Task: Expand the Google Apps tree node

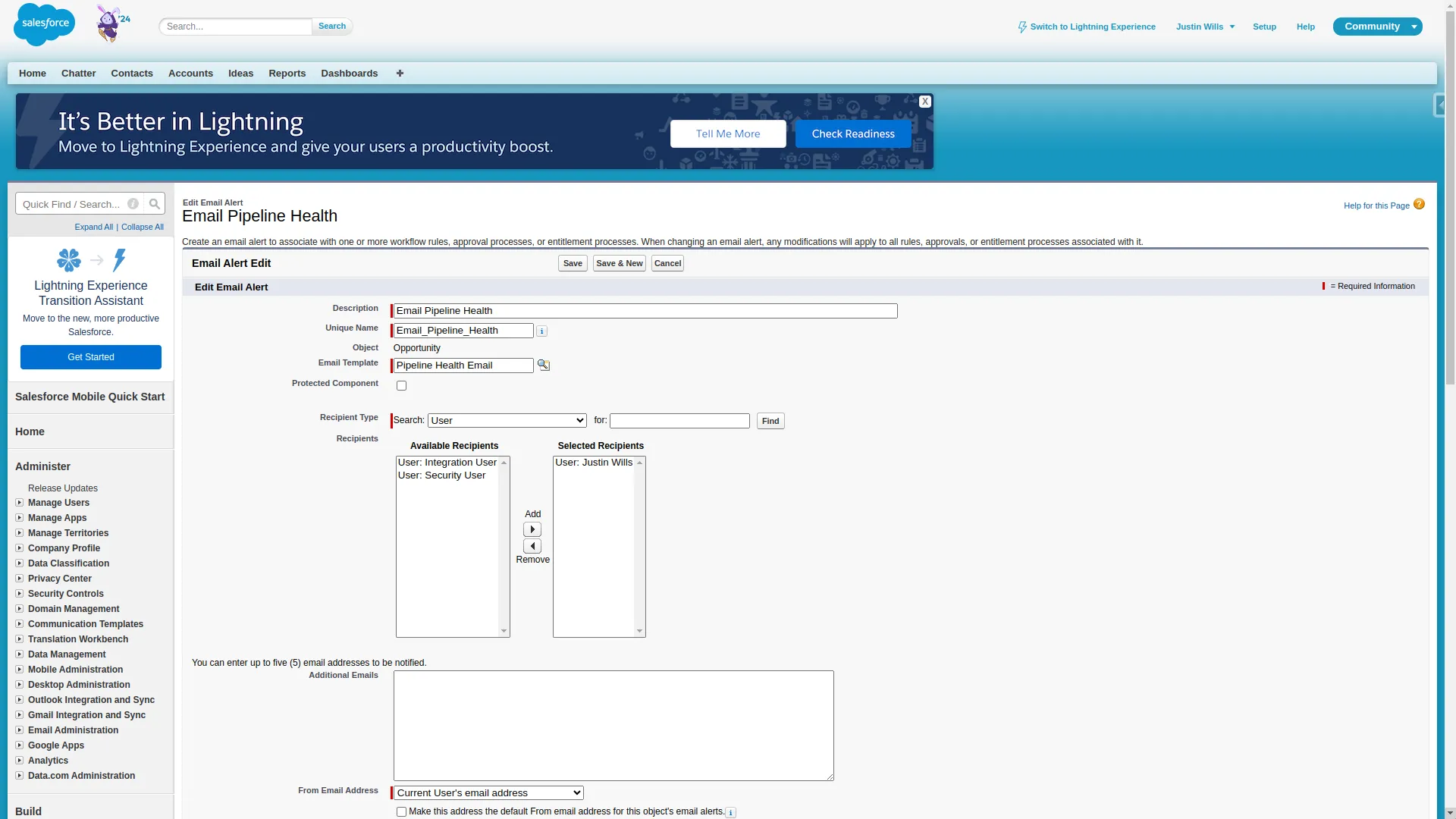Action: pyautogui.click(x=19, y=745)
